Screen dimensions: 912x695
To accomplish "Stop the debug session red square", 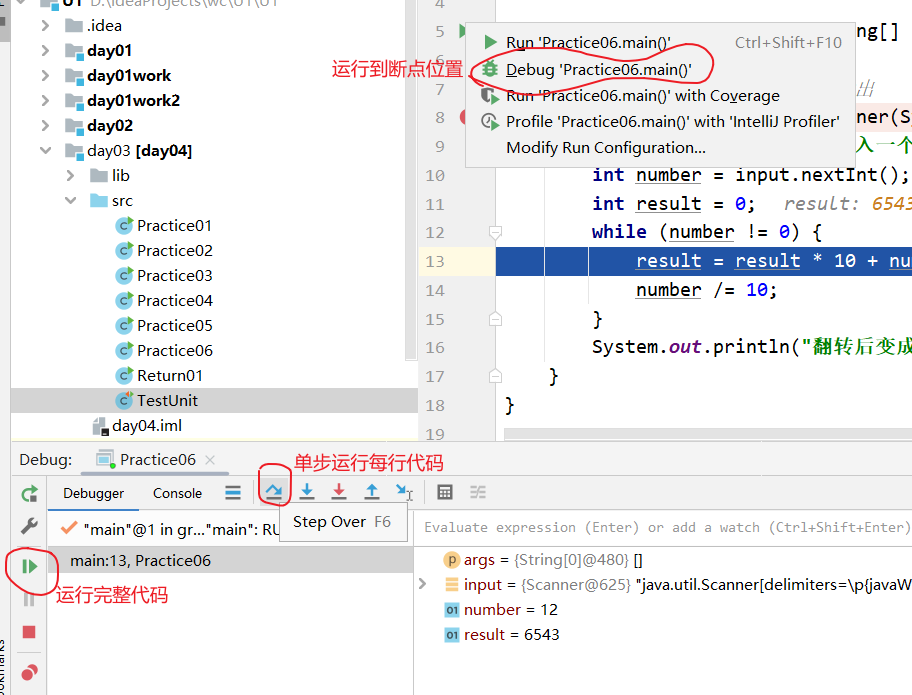I will [29, 632].
